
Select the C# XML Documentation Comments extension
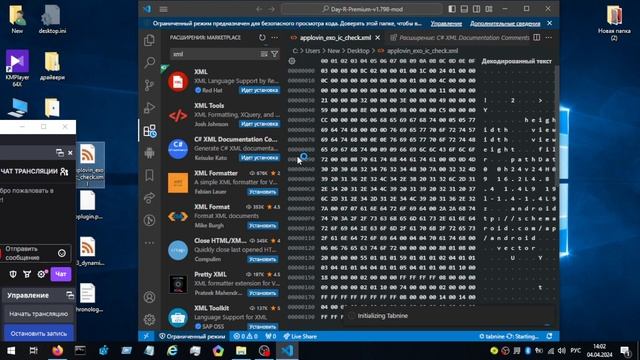pyautogui.click(x=223, y=149)
